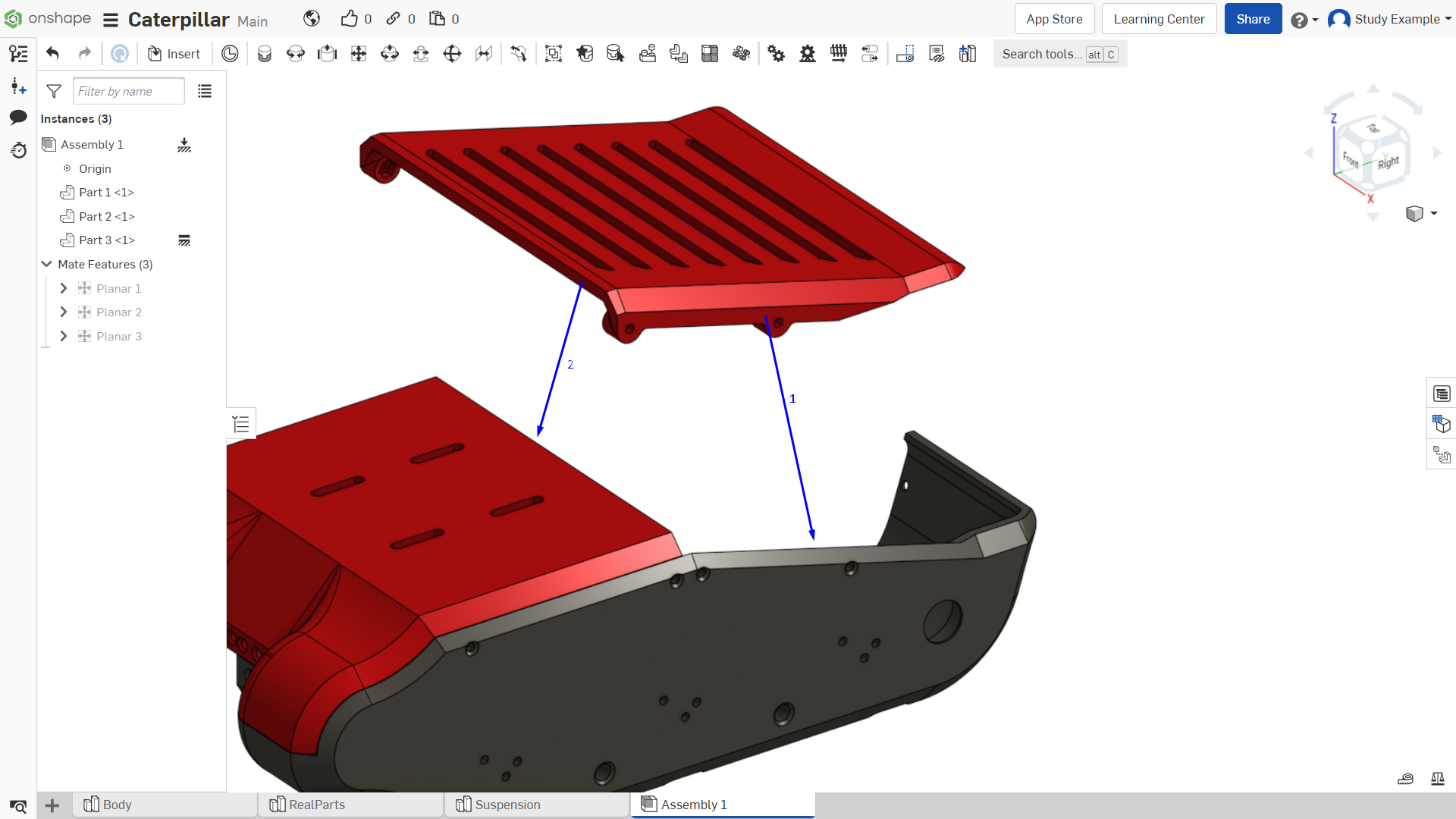Expand the Planar 2 mate

[64, 312]
